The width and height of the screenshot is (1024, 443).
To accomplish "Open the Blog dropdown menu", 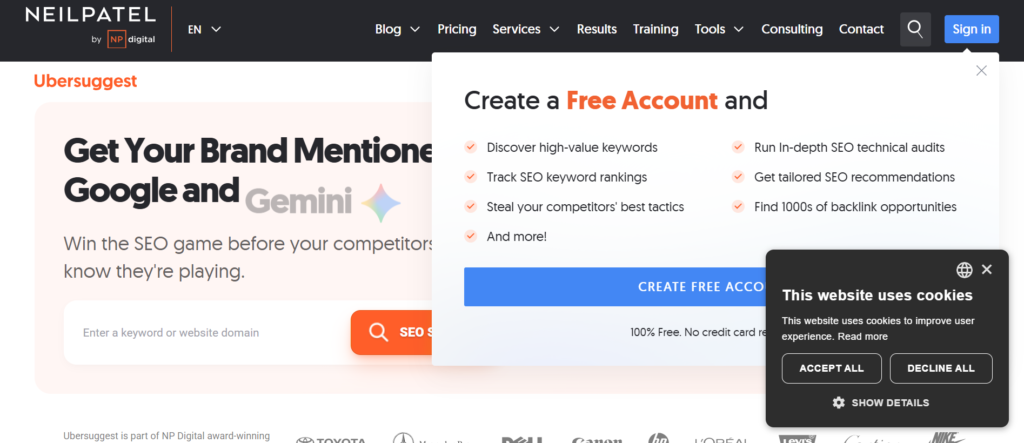I will click(397, 29).
